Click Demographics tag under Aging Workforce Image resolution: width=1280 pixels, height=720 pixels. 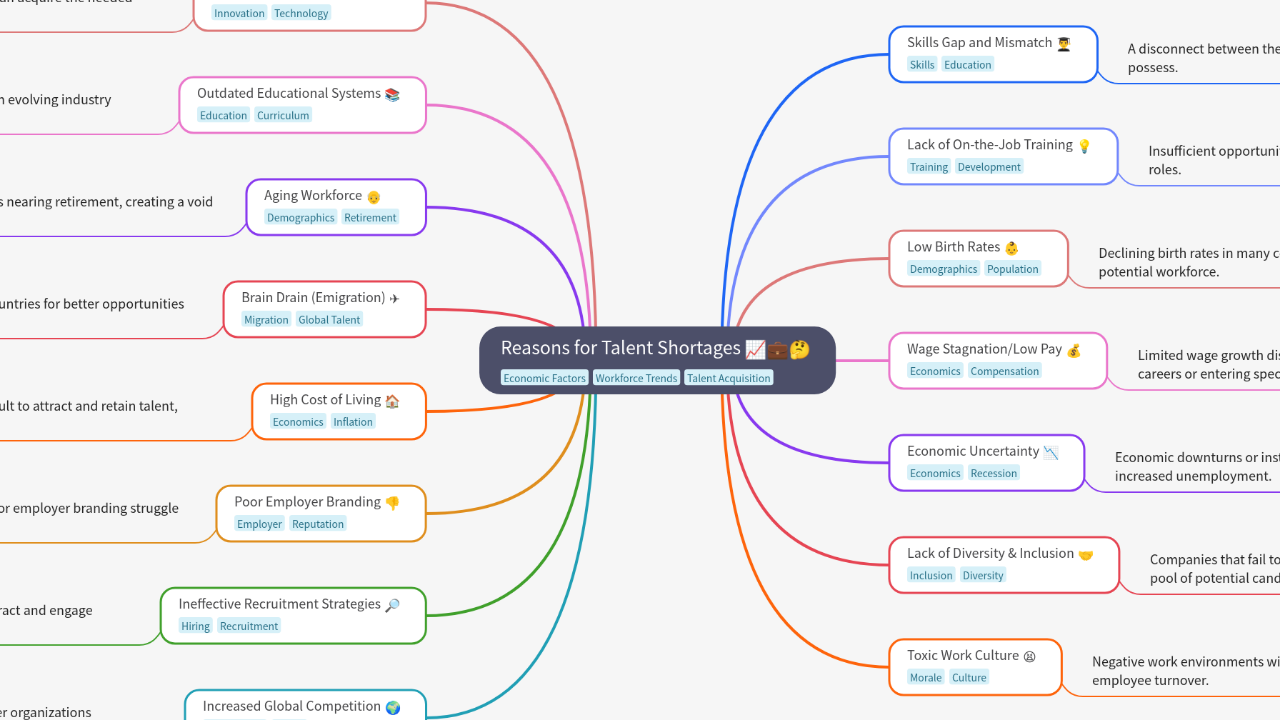[x=301, y=217]
